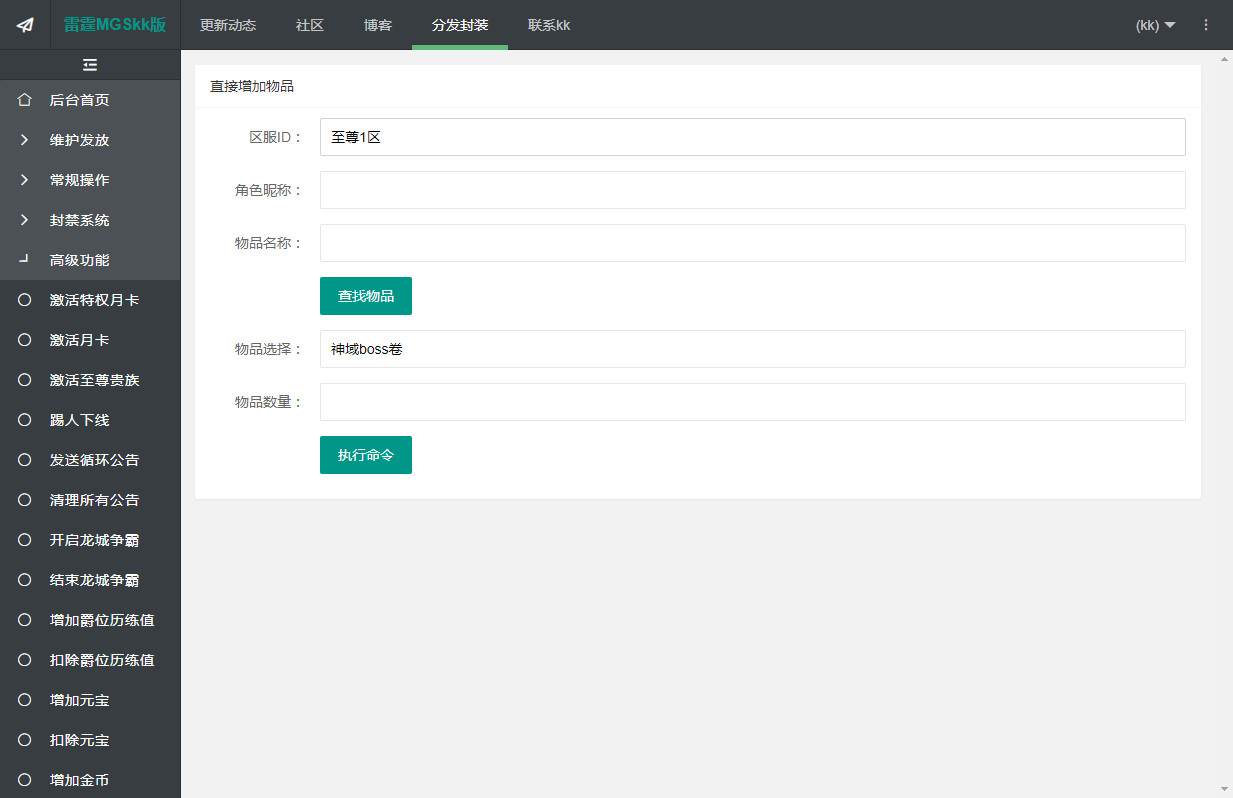Expand the 封禁系统 sidebar group
This screenshot has width=1233, height=798.
click(80, 220)
